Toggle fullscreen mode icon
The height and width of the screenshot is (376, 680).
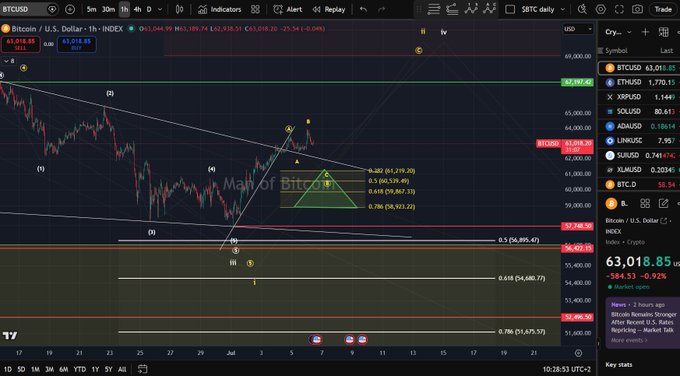[x=619, y=9]
